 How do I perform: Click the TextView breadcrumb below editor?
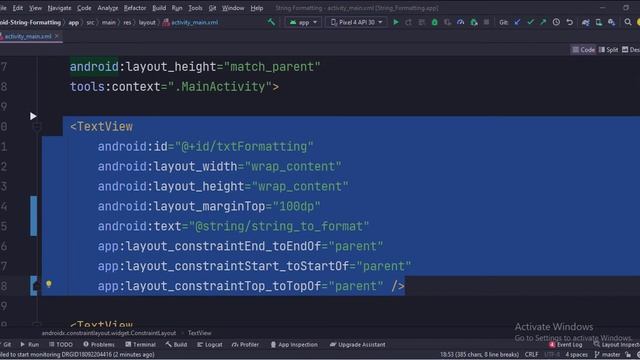point(200,333)
